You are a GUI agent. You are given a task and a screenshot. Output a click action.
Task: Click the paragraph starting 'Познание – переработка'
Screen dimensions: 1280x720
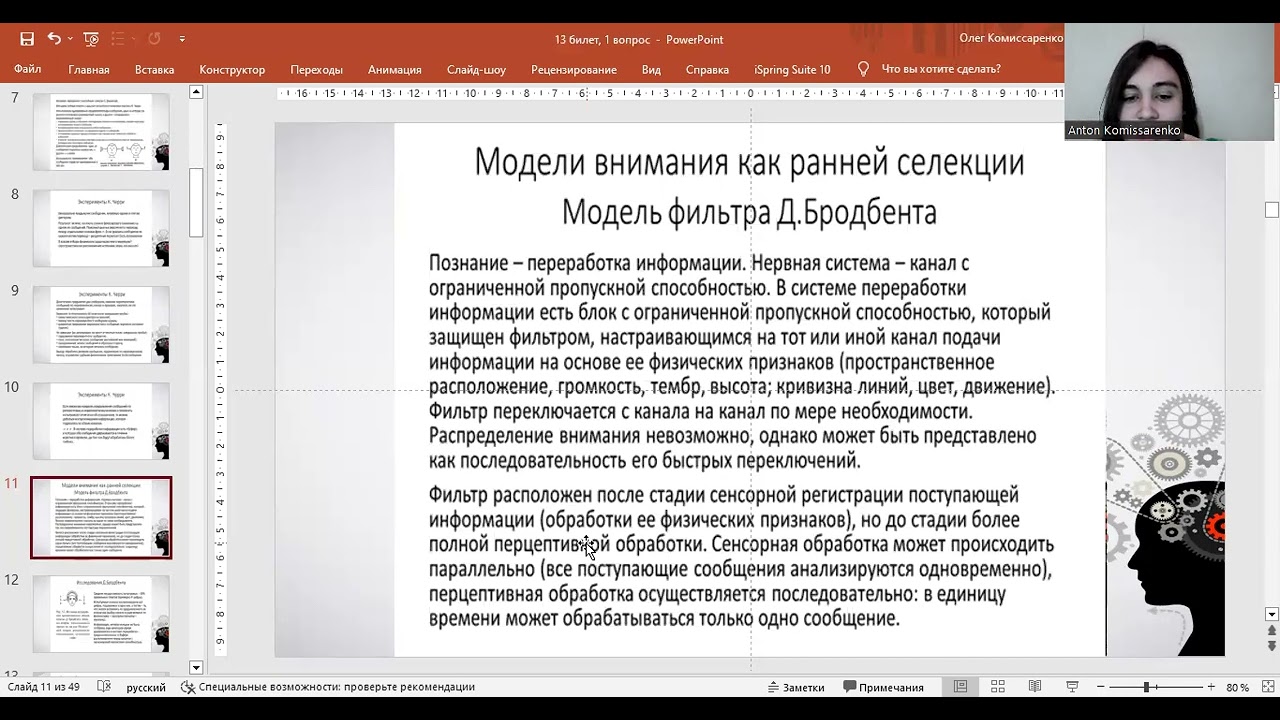pyautogui.click(x=741, y=361)
